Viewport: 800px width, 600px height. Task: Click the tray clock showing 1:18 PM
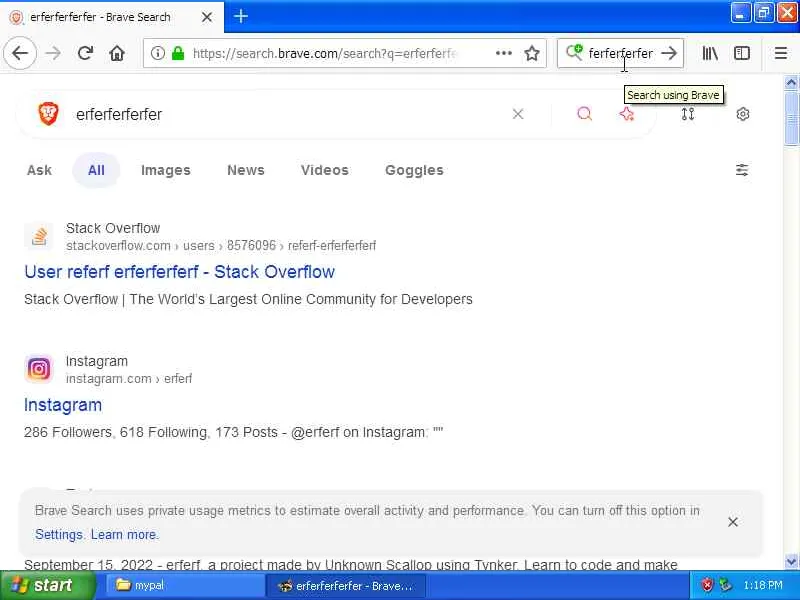point(763,585)
